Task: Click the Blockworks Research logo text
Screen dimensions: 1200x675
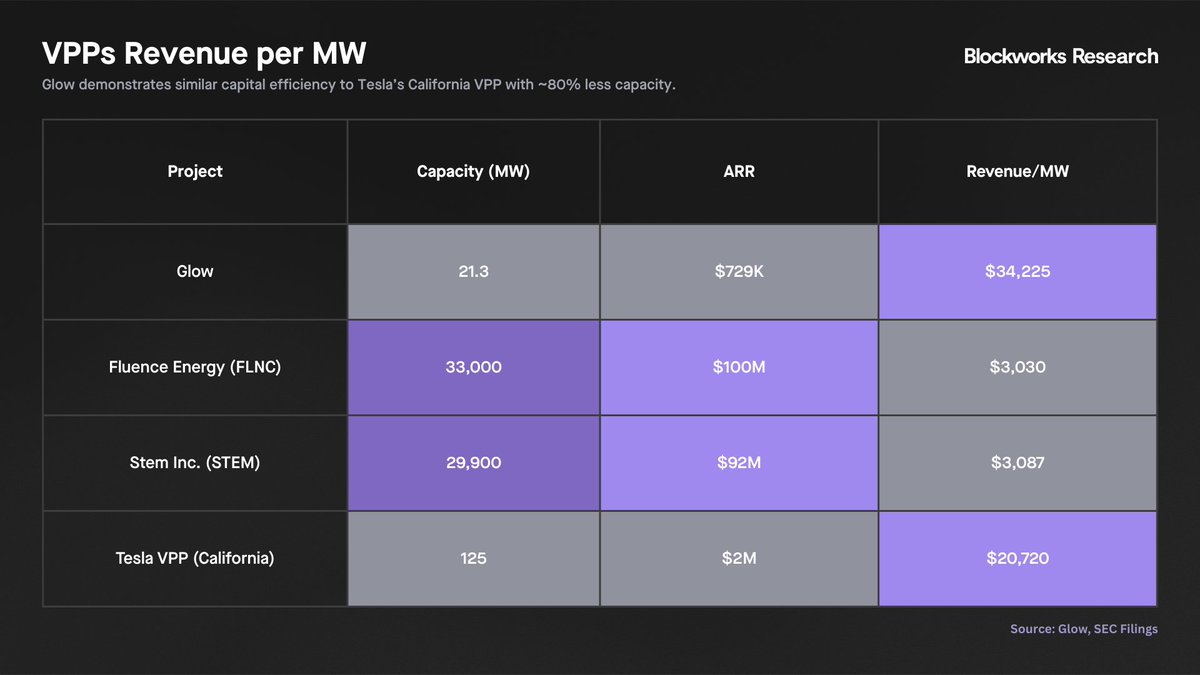Action: [1060, 57]
